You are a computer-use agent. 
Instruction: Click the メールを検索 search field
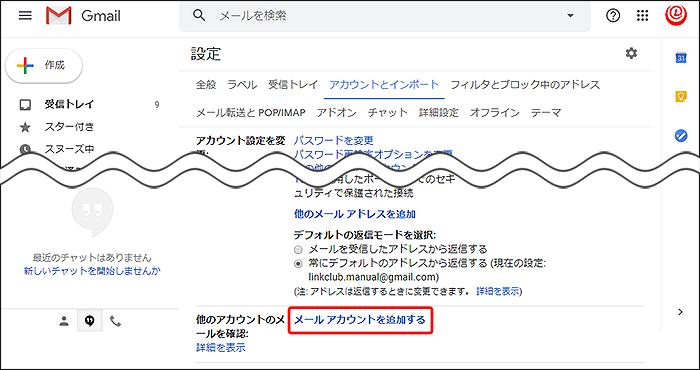(385, 16)
